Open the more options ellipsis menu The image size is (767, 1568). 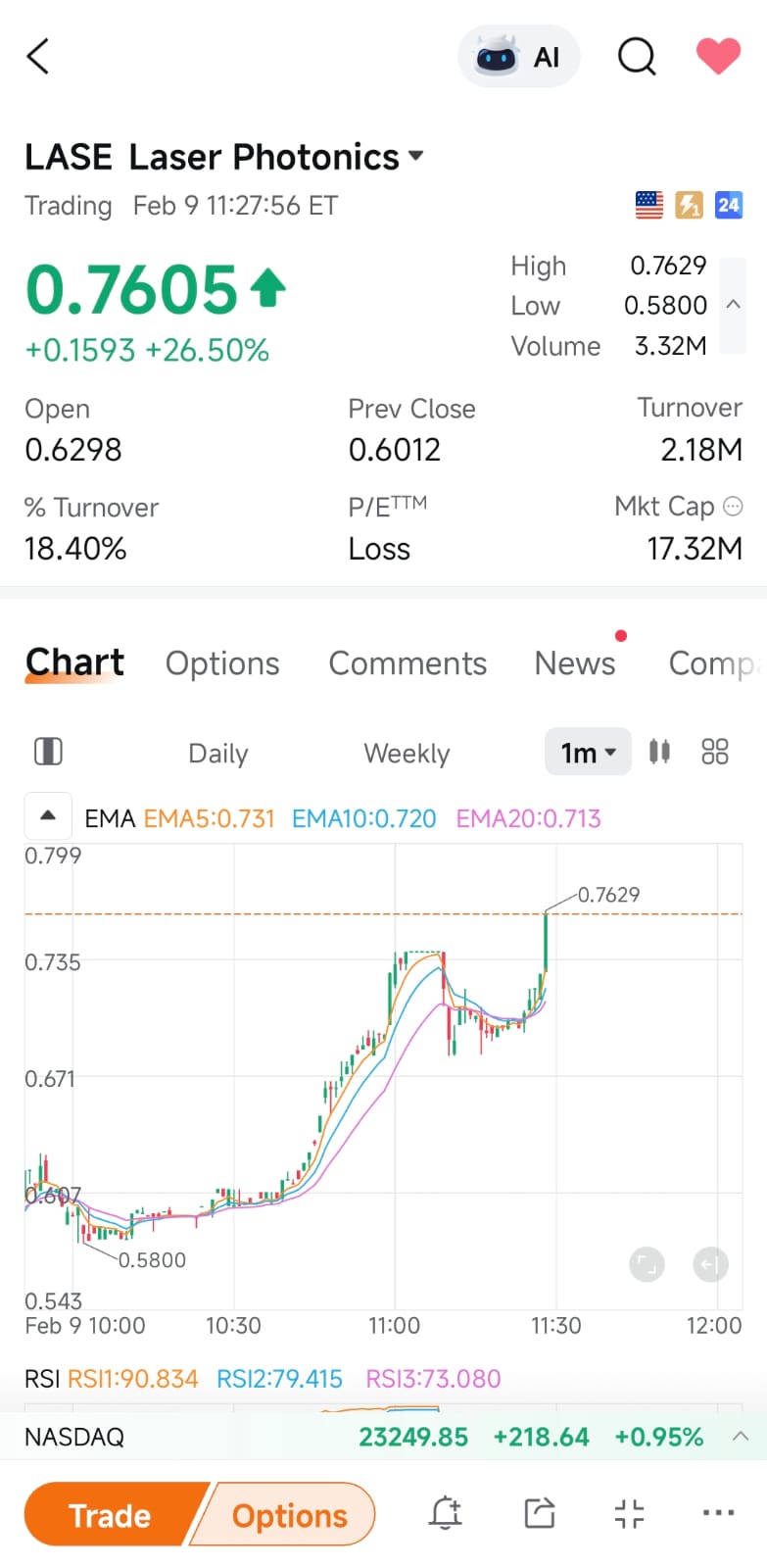point(718,1513)
